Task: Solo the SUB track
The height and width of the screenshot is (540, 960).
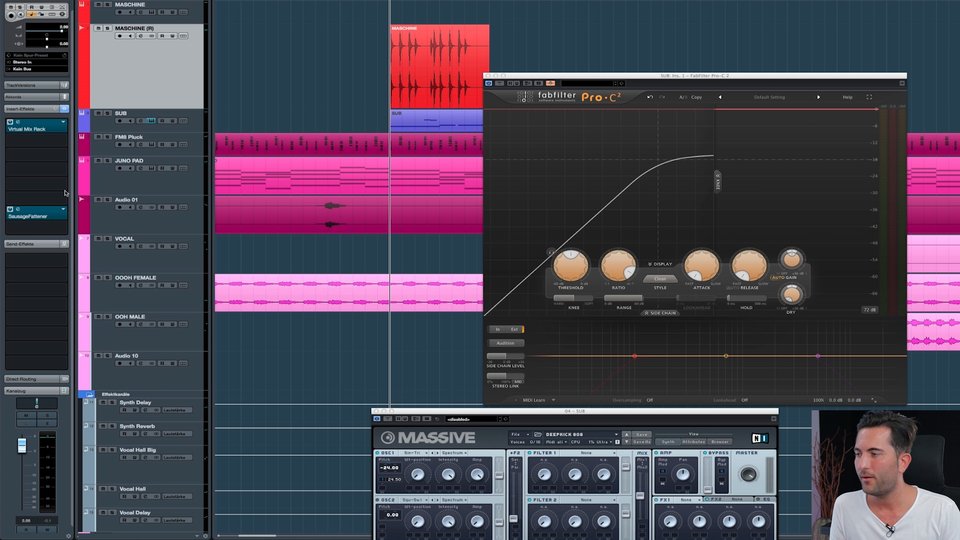Action: click(108, 113)
